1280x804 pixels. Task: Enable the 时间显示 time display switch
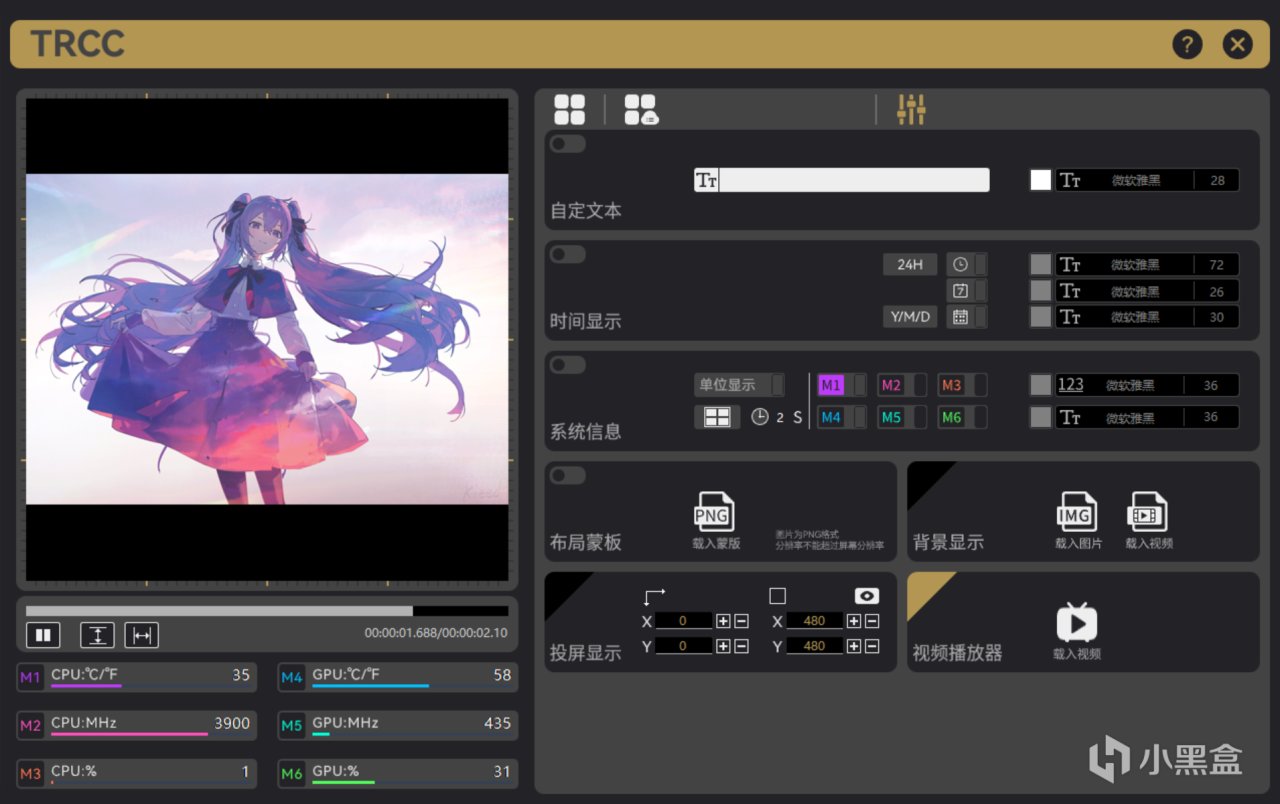pyautogui.click(x=568, y=254)
